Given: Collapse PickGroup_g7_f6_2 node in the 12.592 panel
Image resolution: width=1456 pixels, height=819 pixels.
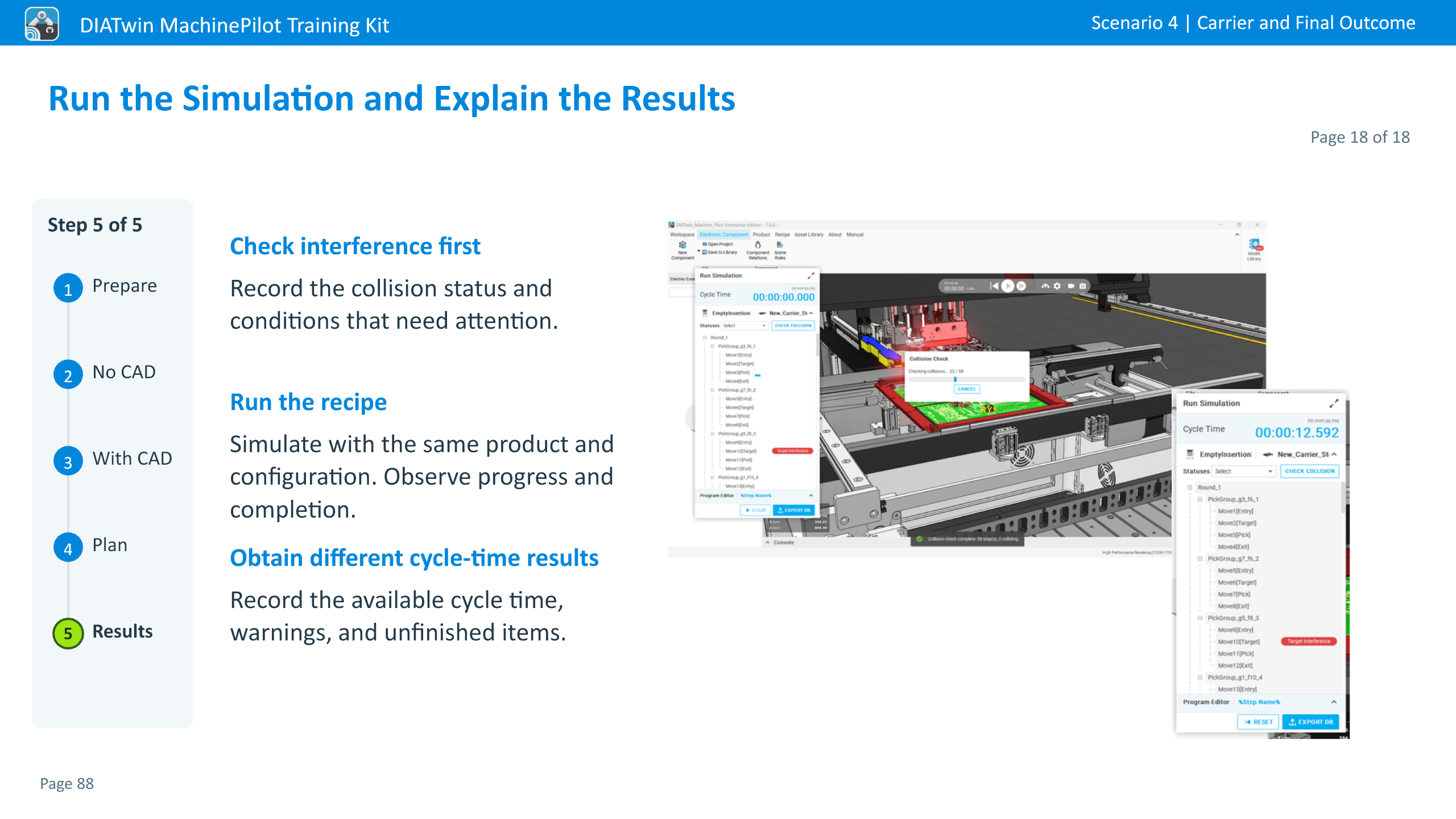Looking at the screenshot, I should 1199,559.
